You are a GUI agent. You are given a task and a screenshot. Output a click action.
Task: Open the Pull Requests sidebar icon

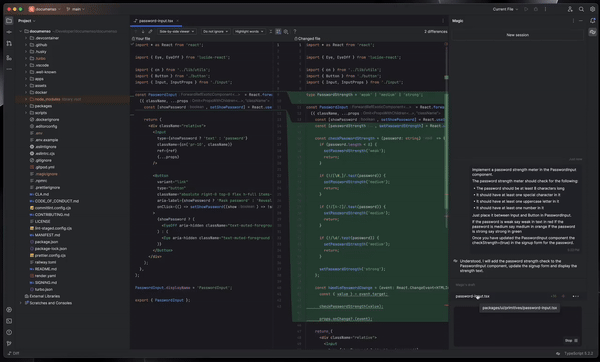coord(9,44)
